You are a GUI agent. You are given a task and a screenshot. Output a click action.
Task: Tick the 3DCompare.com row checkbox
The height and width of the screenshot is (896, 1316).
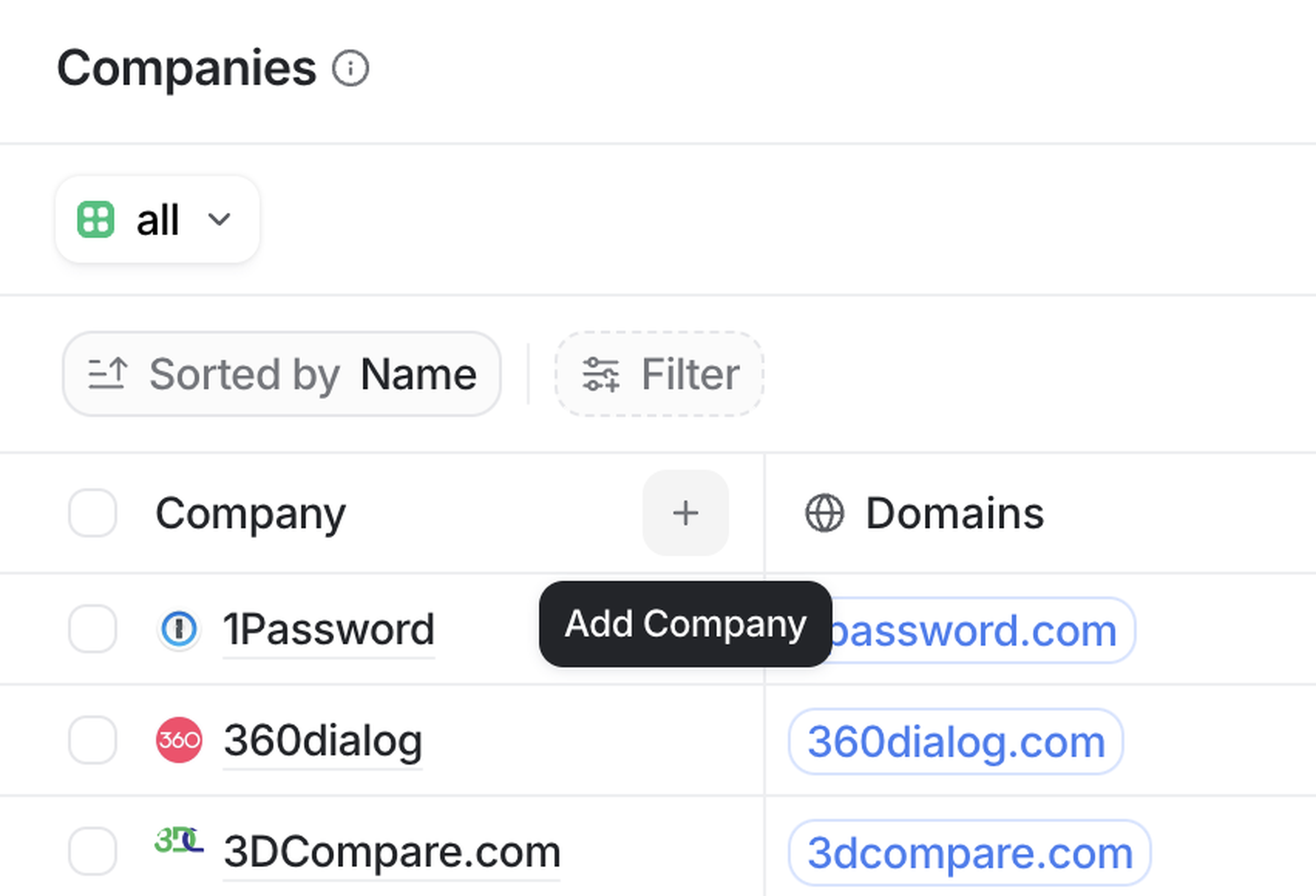point(93,851)
